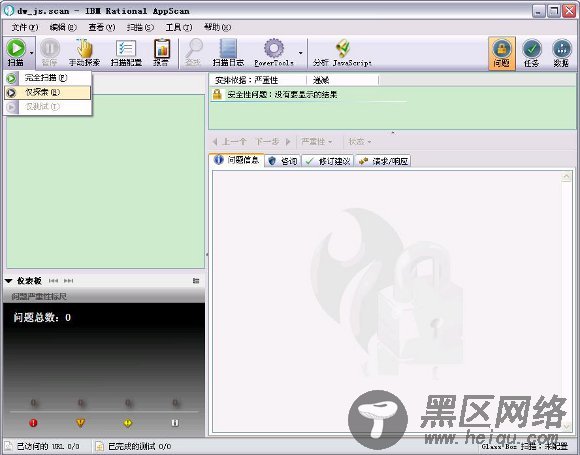Open the Help (帮助) menu

click(217, 27)
